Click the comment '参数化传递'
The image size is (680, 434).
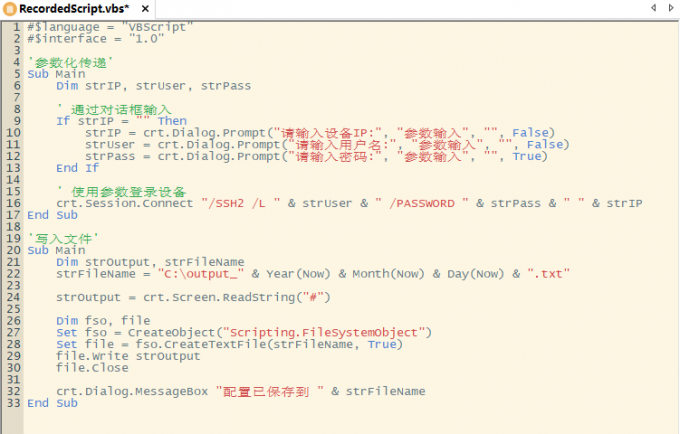(x=70, y=63)
